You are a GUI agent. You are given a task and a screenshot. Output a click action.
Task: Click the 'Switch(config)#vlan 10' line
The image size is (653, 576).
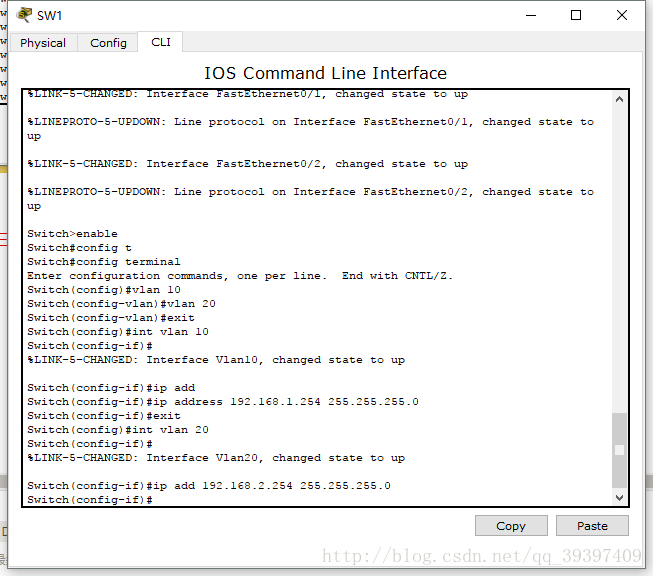coord(104,289)
